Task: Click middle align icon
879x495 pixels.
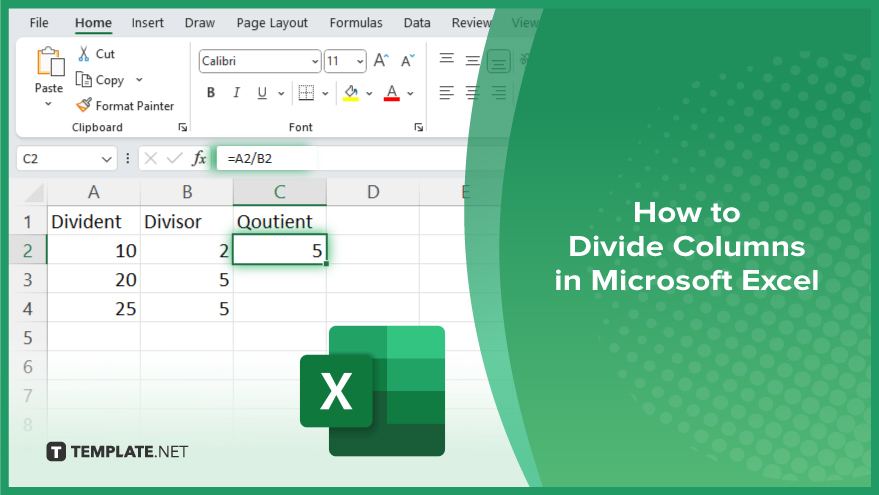Action: coord(473,61)
